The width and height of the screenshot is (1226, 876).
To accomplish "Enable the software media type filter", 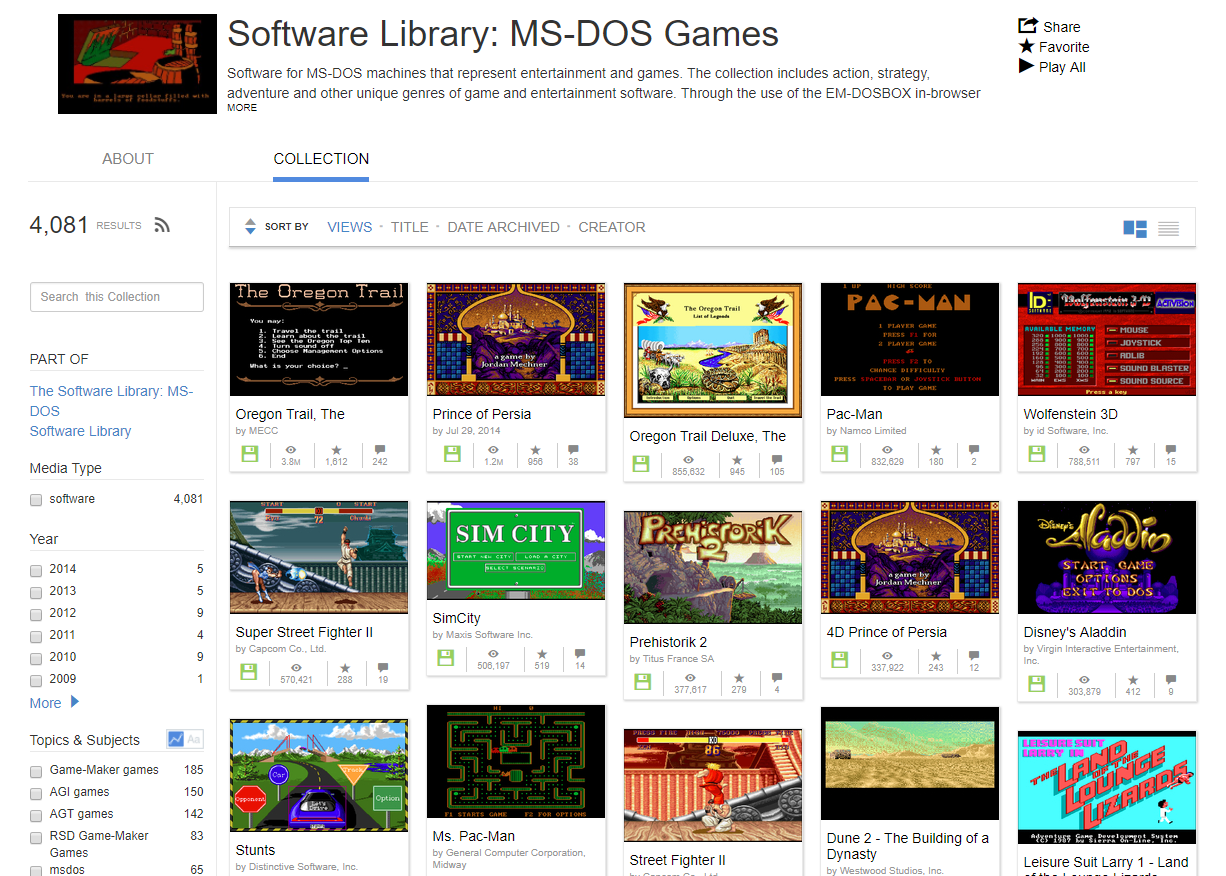I will pos(36,499).
